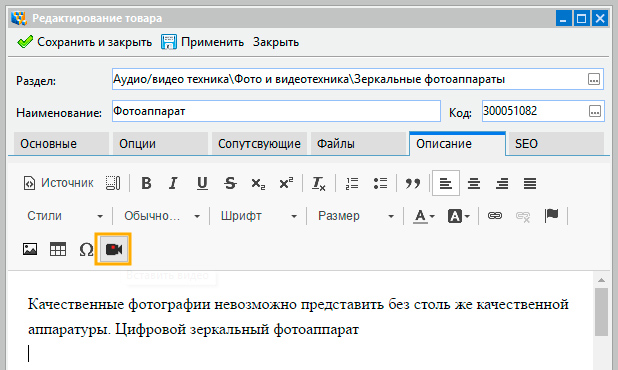Click Сохранить и закрыть
The height and width of the screenshot is (370, 618).
[x=85, y=42]
